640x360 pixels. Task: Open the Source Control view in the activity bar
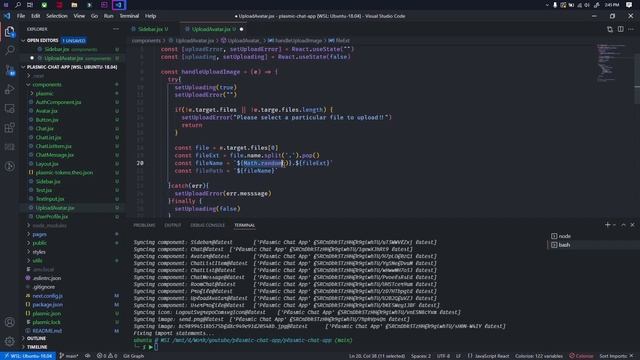(x=9, y=70)
